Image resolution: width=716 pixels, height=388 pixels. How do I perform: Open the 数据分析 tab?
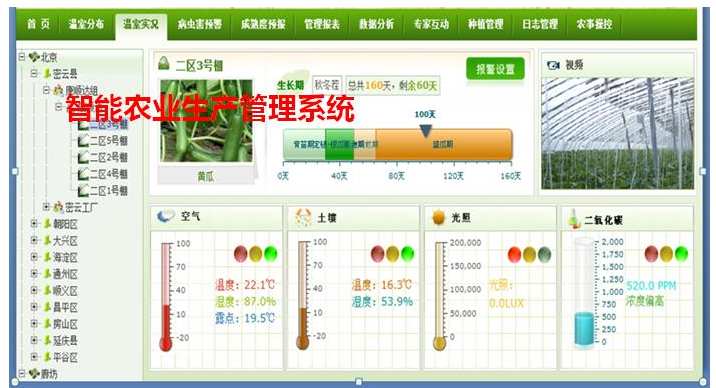pos(376,24)
